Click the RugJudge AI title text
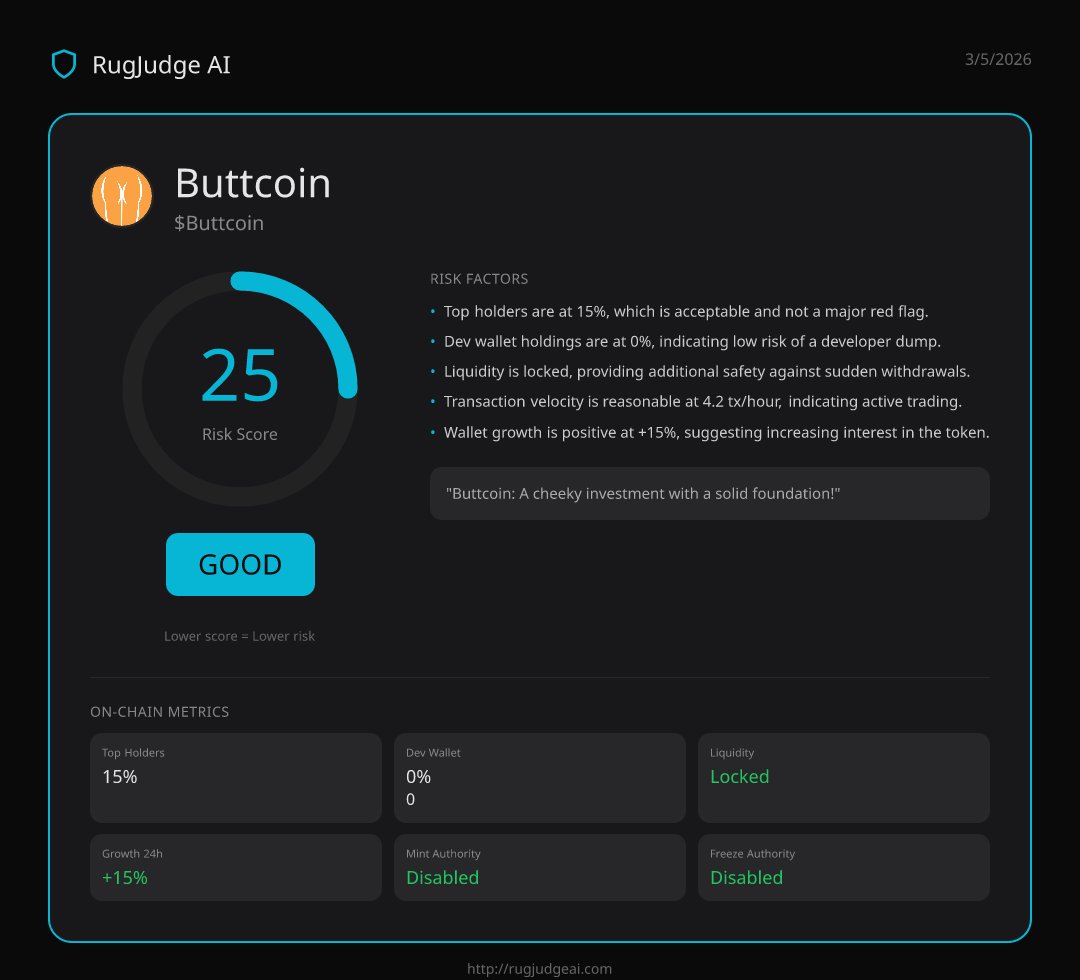Viewport: 1080px width, 980px height. coord(161,65)
